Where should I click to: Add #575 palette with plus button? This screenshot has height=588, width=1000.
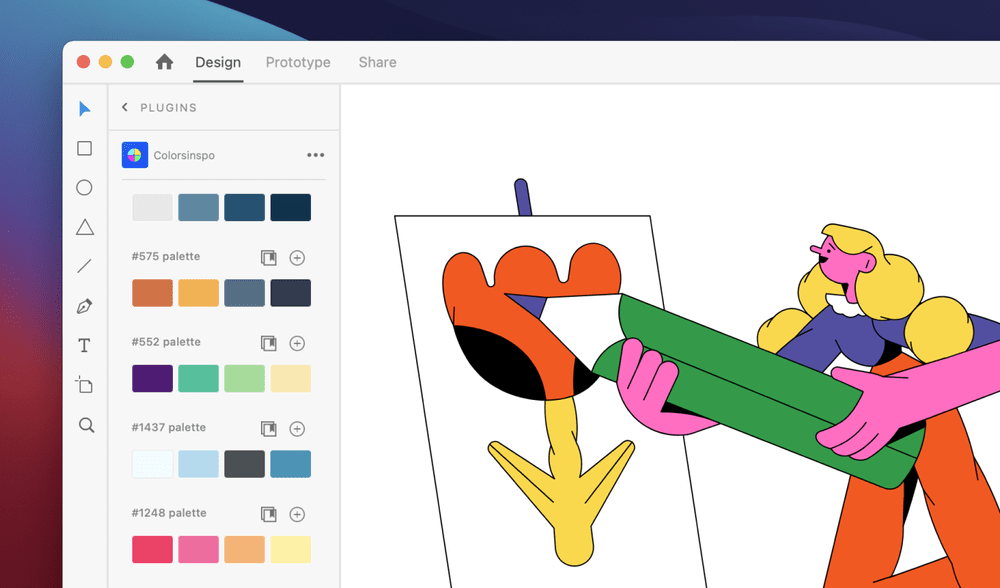click(x=297, y=258)
